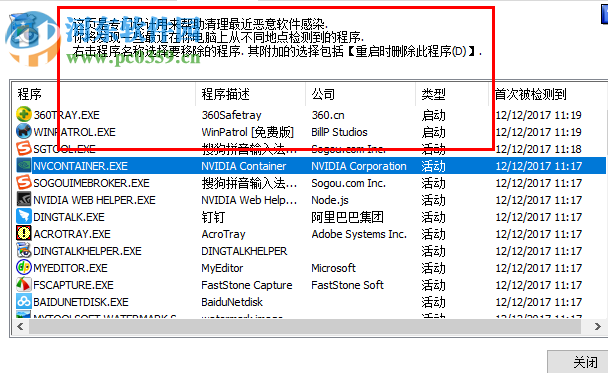Click the FastStone Capture description cell
The width and height of the screenshot is (608, 373).
(247, 285)
